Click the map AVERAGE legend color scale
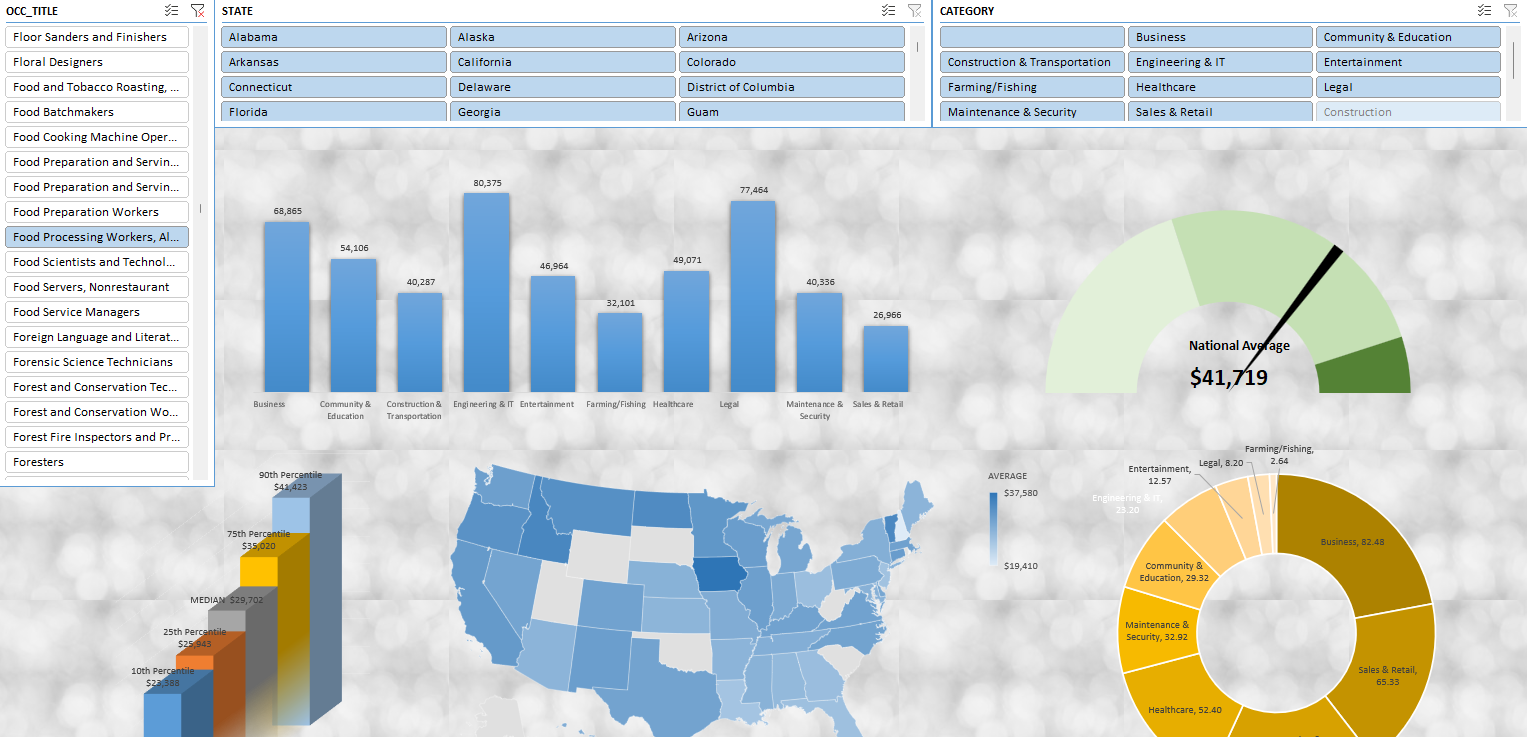Viewport: 1527px width, 737px height. click(993, 530)
